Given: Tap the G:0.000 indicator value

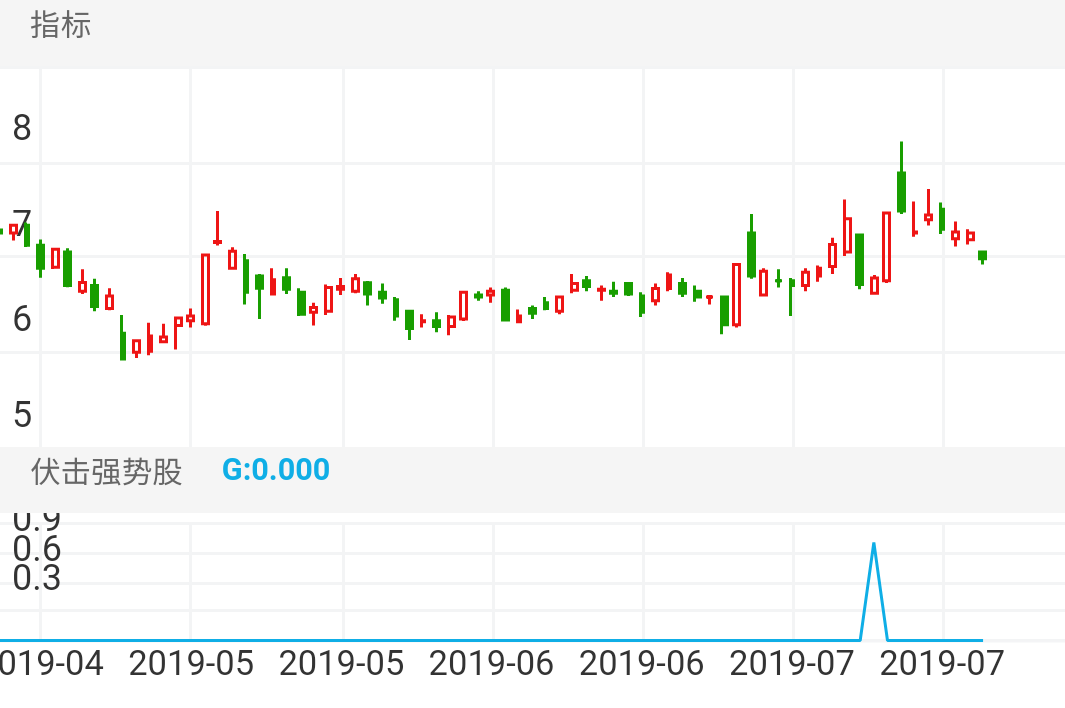Looking at the screenshot, I should (x=276, y=470).
